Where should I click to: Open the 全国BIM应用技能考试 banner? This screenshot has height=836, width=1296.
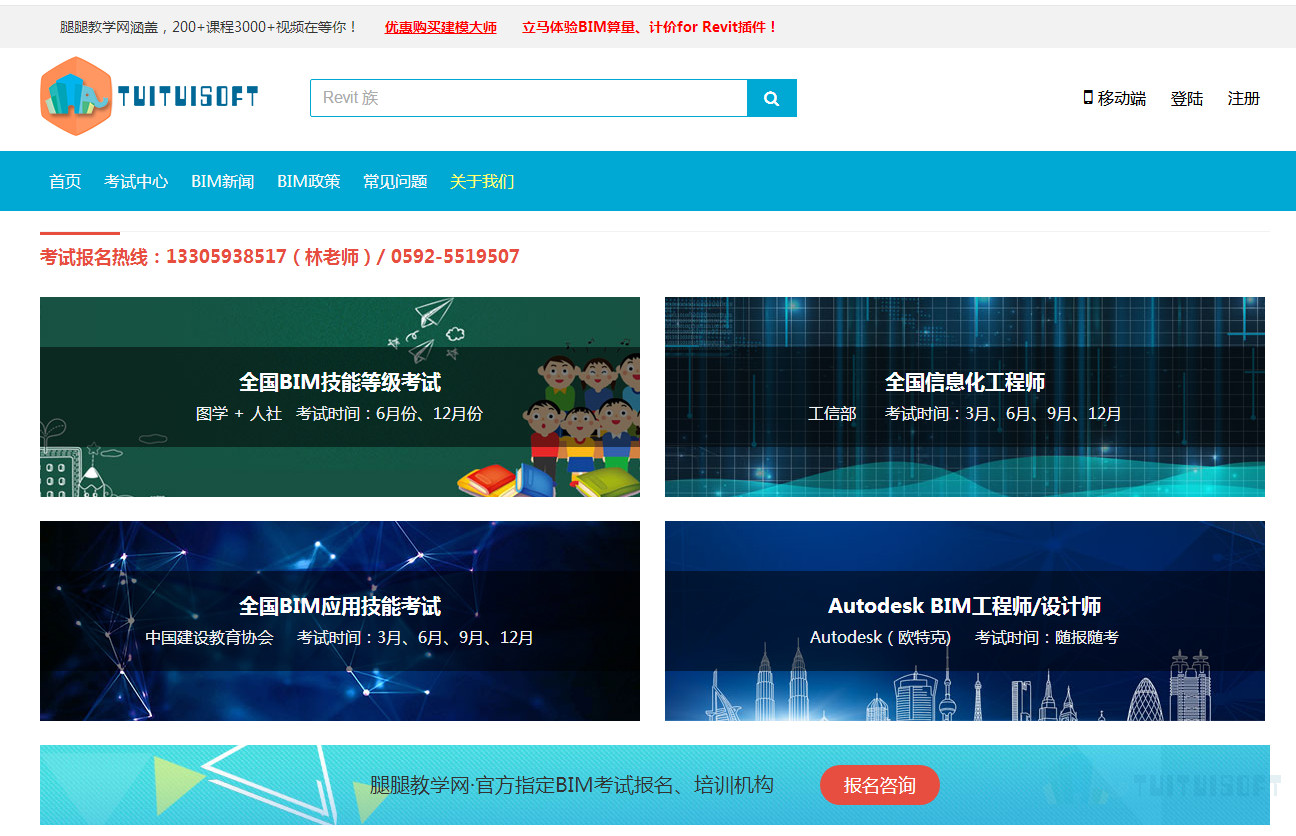340,621
